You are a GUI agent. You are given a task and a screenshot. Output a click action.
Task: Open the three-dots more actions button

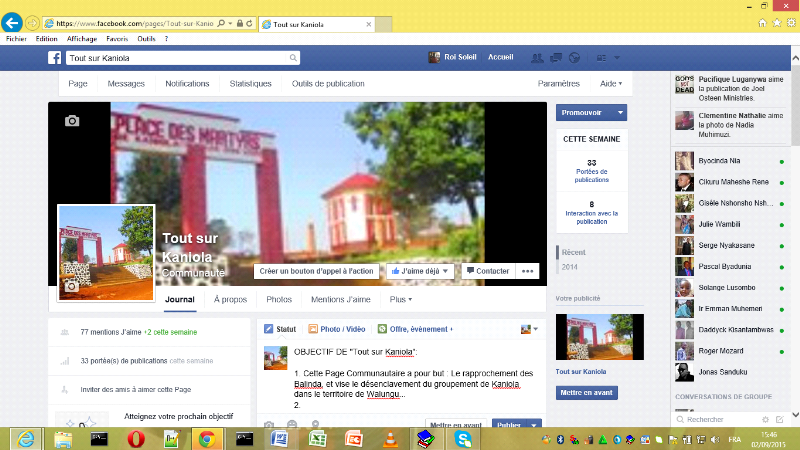pyautogui.click(x=528, y=271)
